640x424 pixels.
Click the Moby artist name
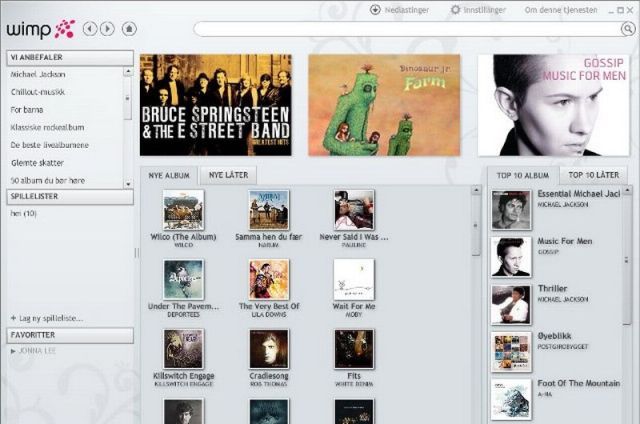353,315
